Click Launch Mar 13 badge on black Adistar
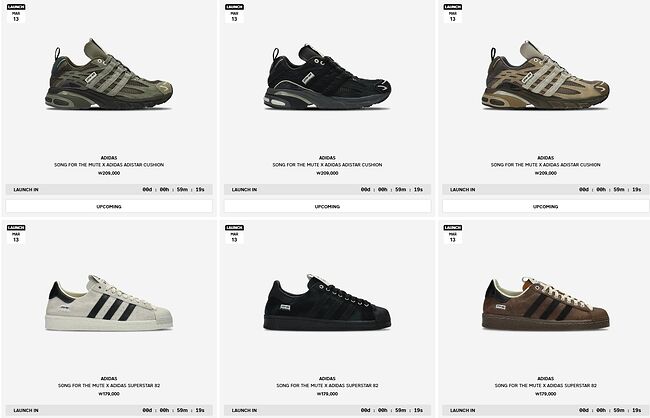The image size is (650, 418). click(x=234, y=13)
